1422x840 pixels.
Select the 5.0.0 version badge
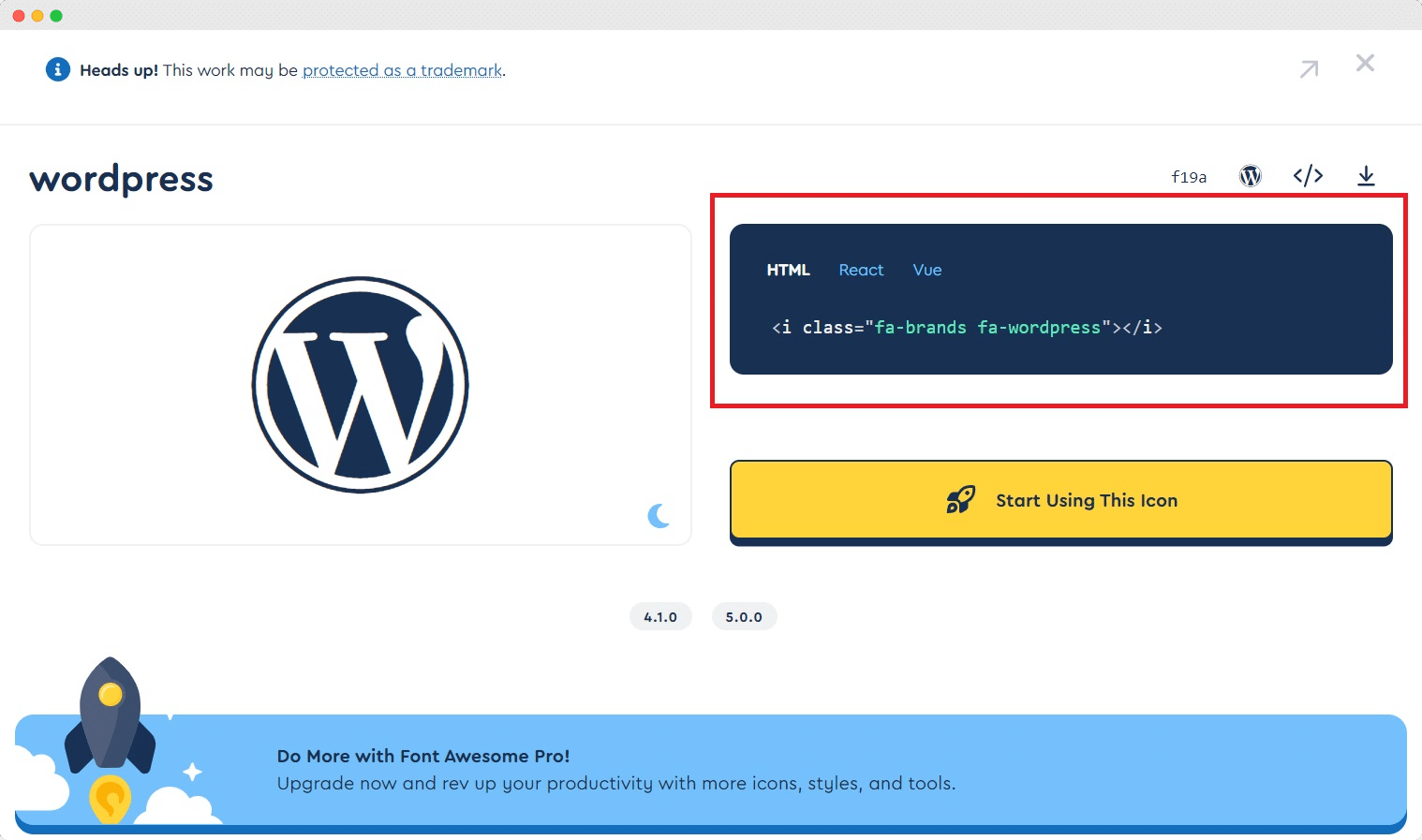click(x=744, y=617)
